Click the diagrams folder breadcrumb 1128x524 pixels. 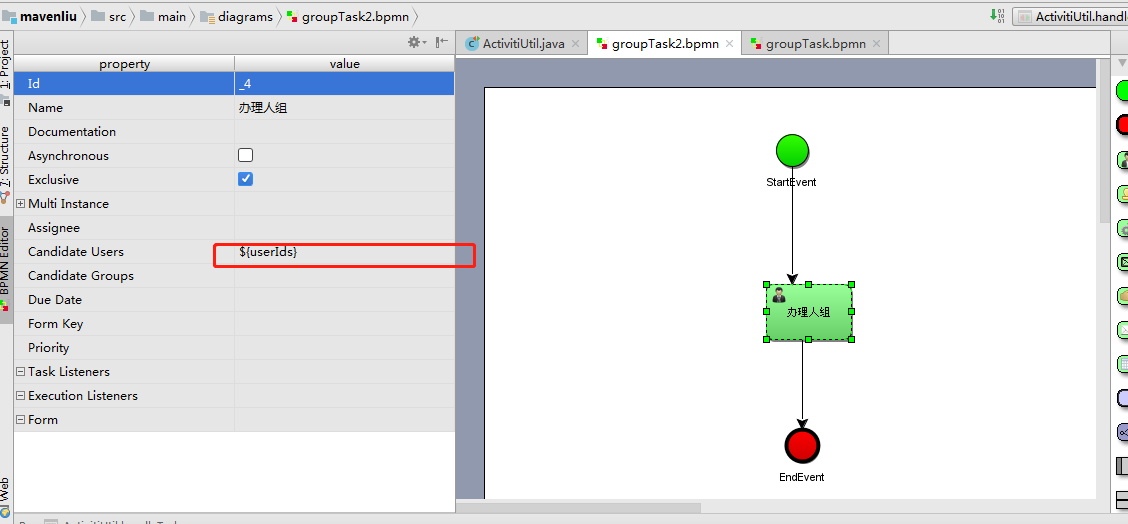[x=236, y=17]
